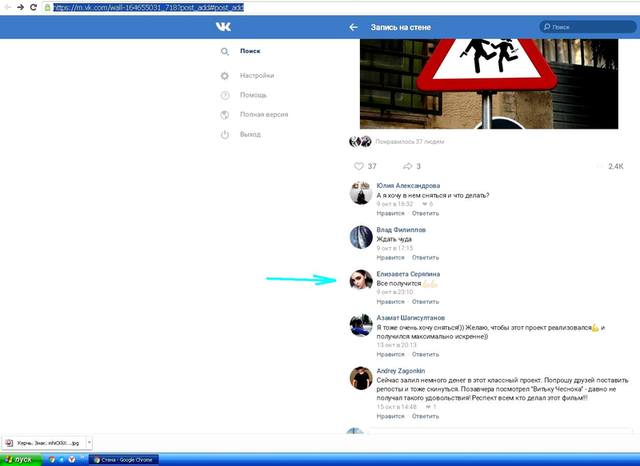
Task: Open Влад Филиппов's avatar
Action: [x=361, y=237]
